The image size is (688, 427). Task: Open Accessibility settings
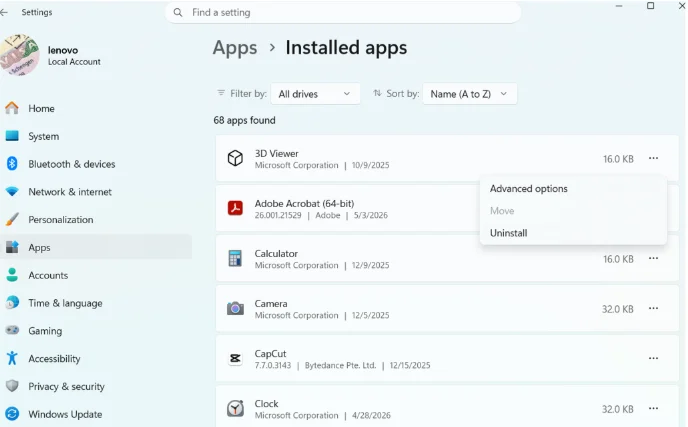coord(96,359)
